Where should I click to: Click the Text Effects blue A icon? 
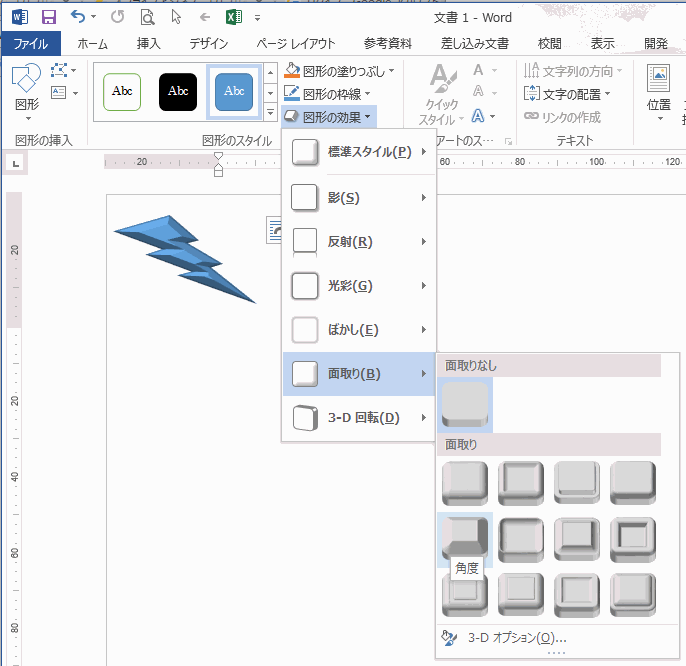tap(478, 116)
